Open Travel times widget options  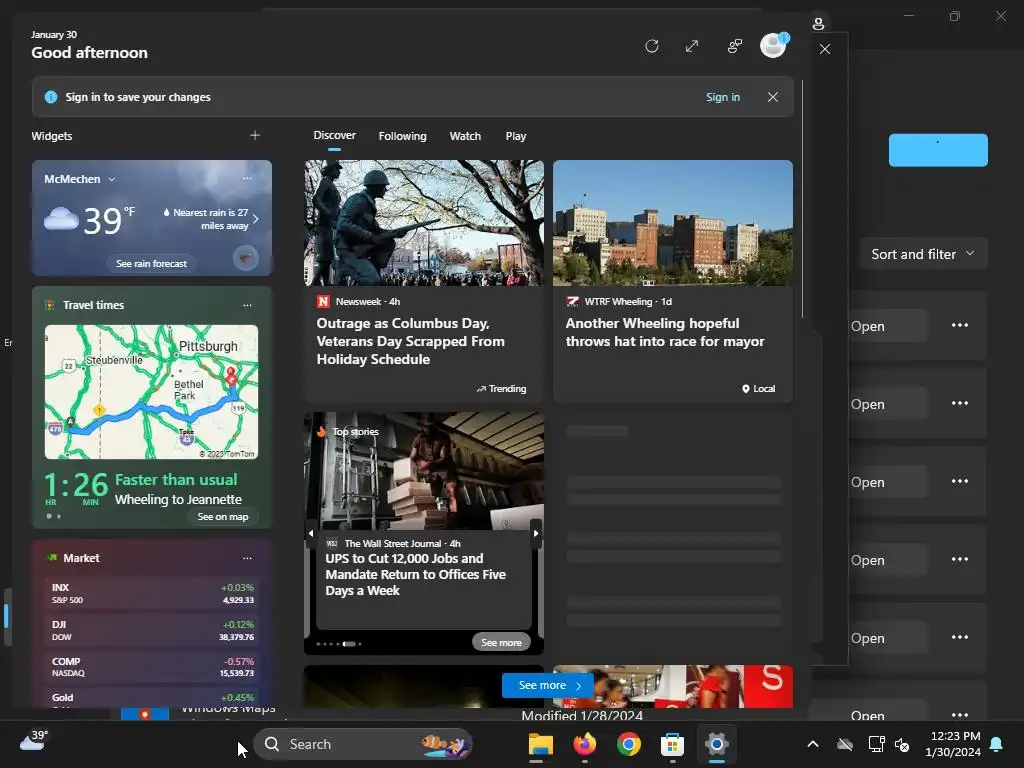click(247, 305)
